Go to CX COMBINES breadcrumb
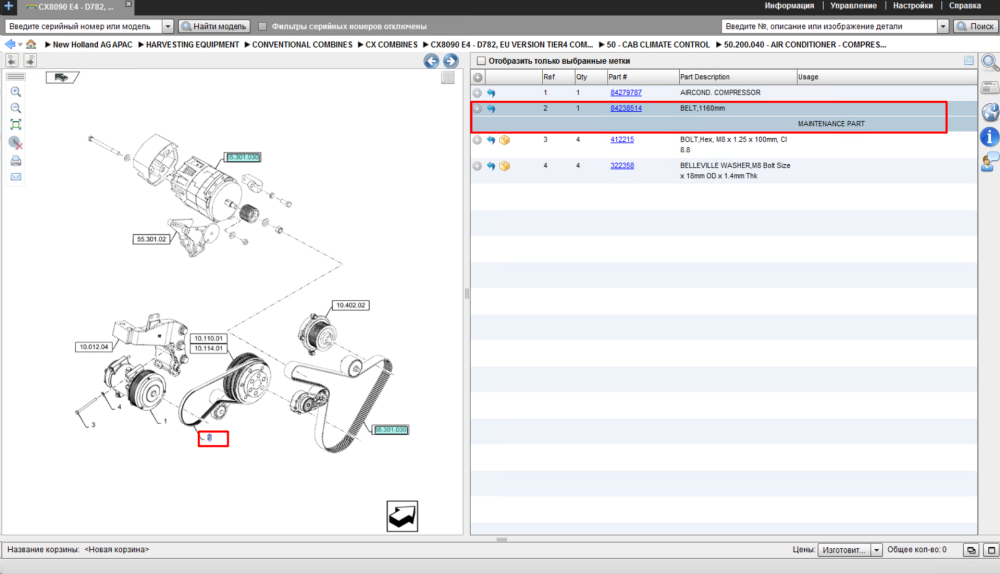This screenshot has width=1000, height=574. point(392,45)
